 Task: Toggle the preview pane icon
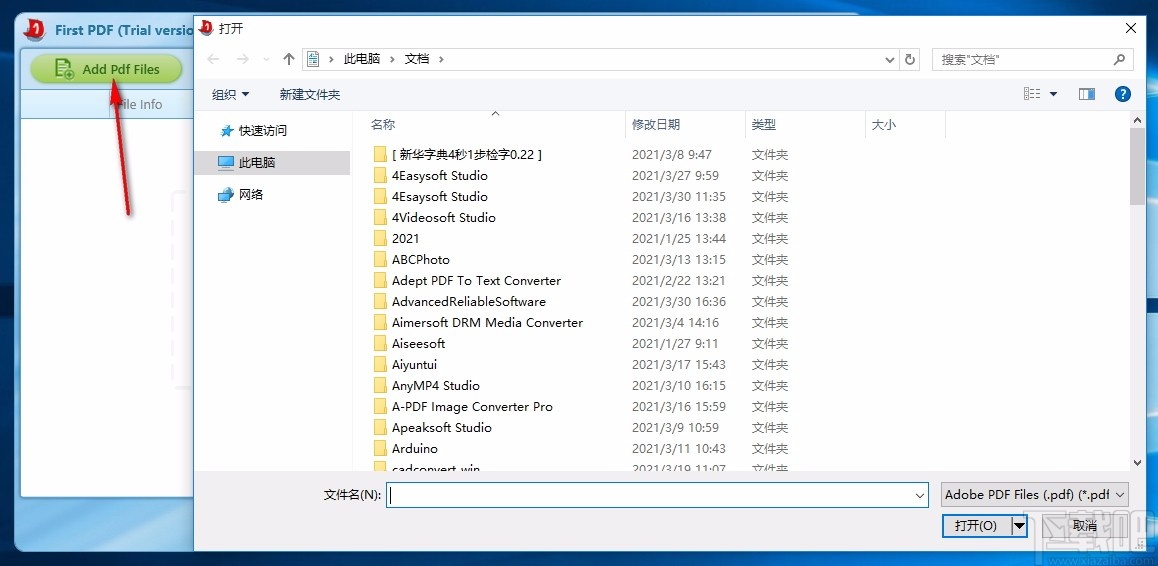[x=1086, y=94]
